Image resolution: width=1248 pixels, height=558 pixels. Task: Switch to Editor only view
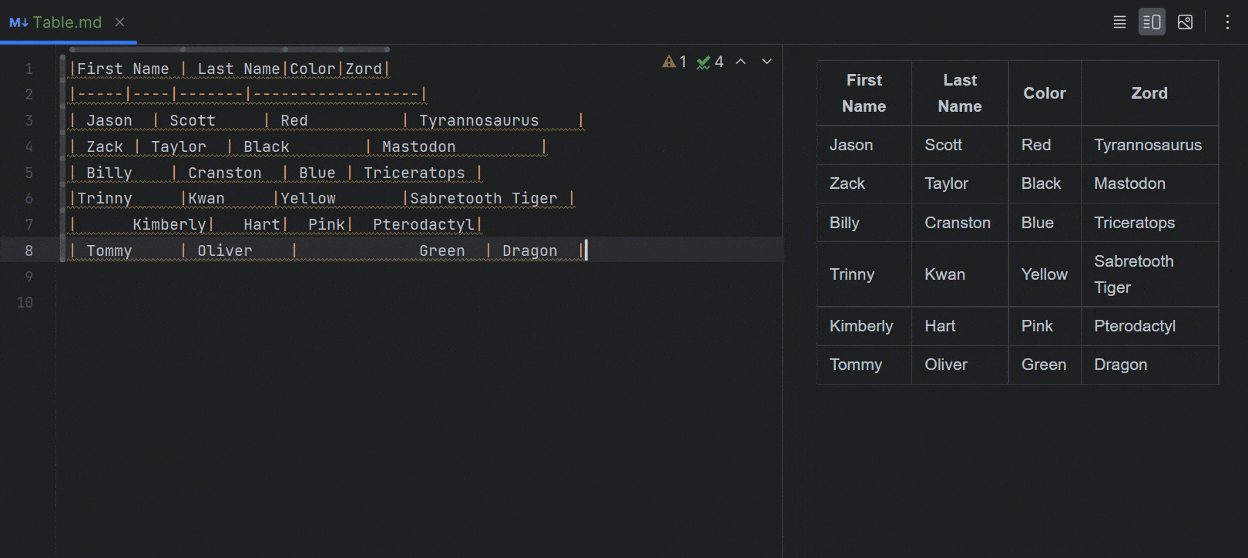click(x=1120, y=22)
